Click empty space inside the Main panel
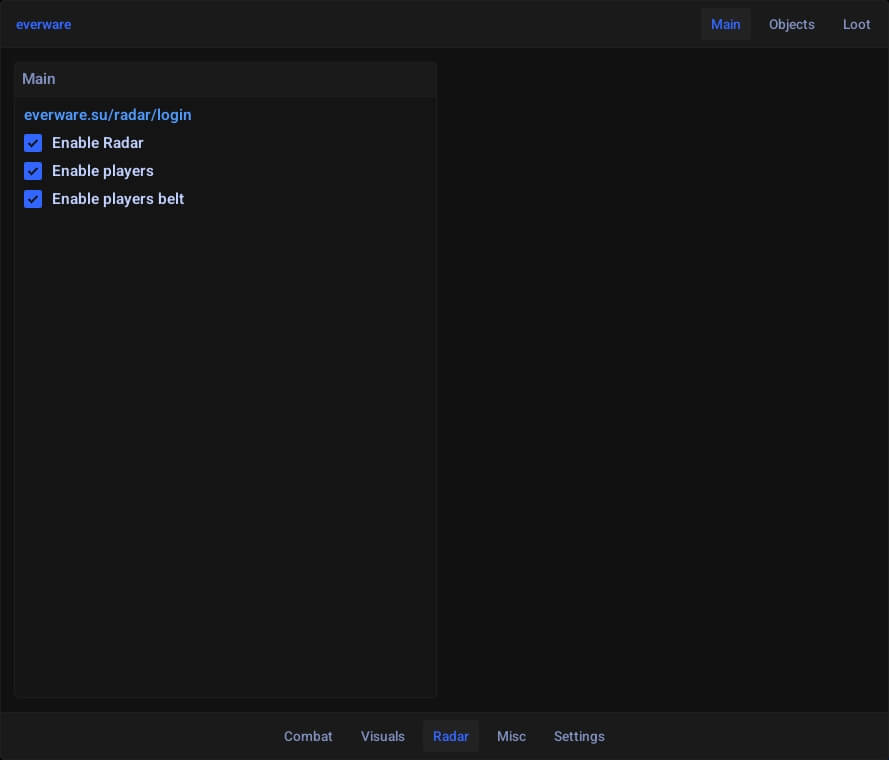Viewport: 889px width, 760px height. tap(225, 450)
